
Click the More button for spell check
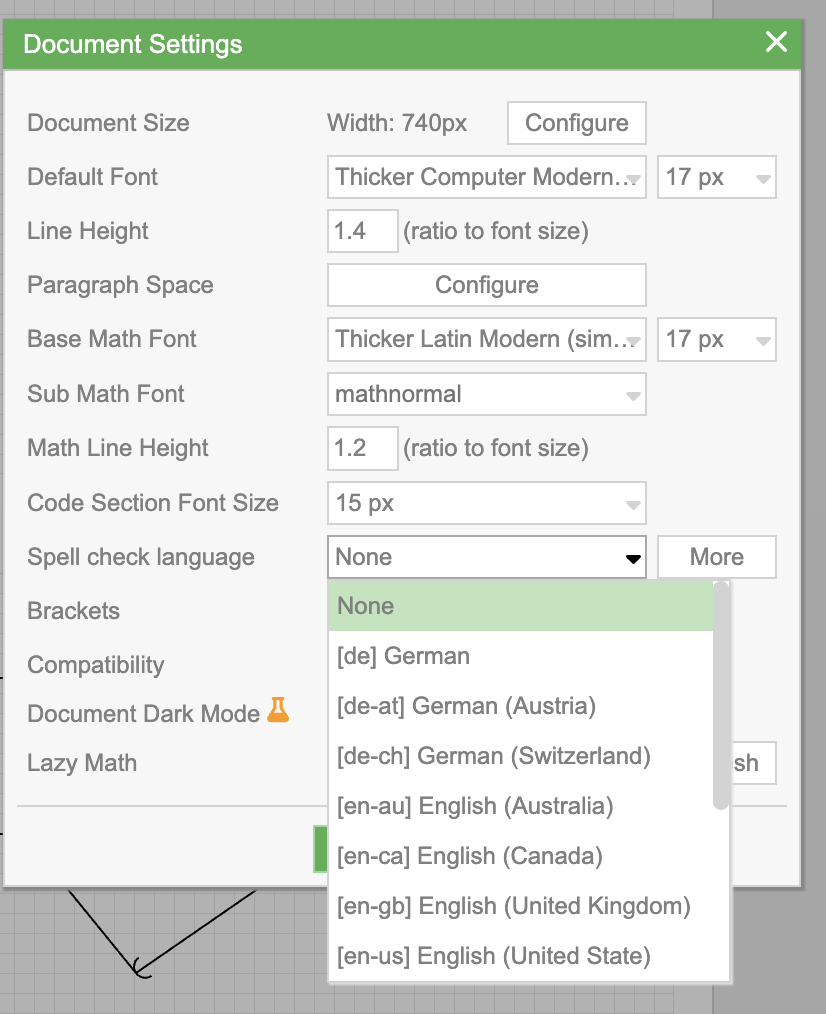coord(717,557)
